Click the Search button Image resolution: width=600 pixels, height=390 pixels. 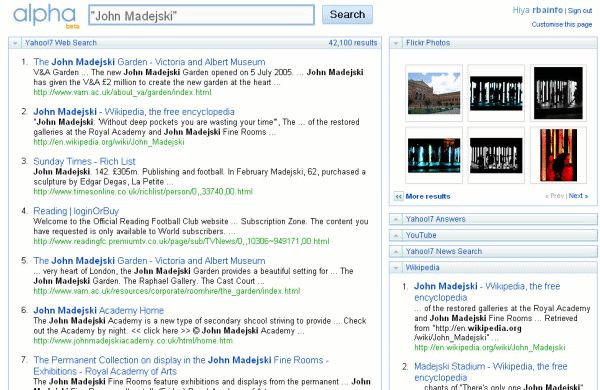pos(347,15)
